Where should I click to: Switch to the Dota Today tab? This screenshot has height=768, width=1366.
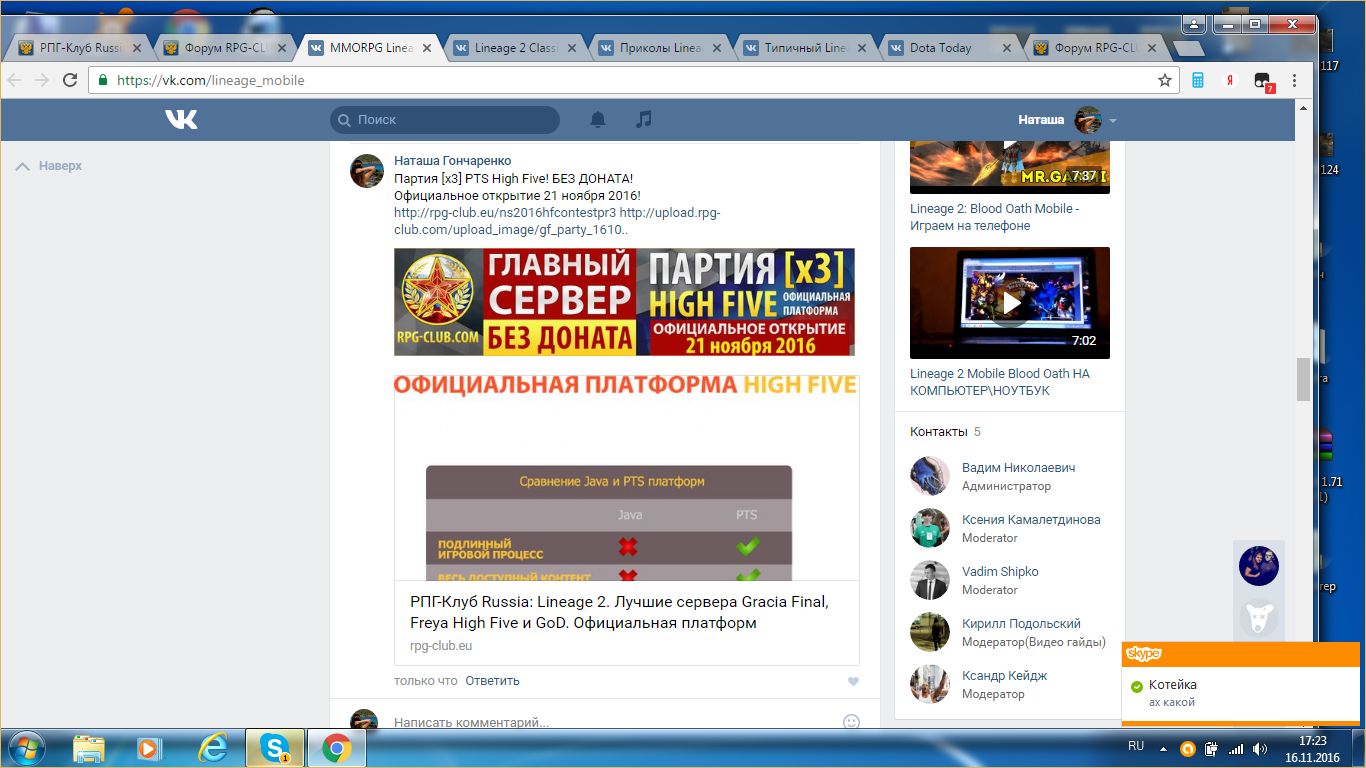point(950,48)
